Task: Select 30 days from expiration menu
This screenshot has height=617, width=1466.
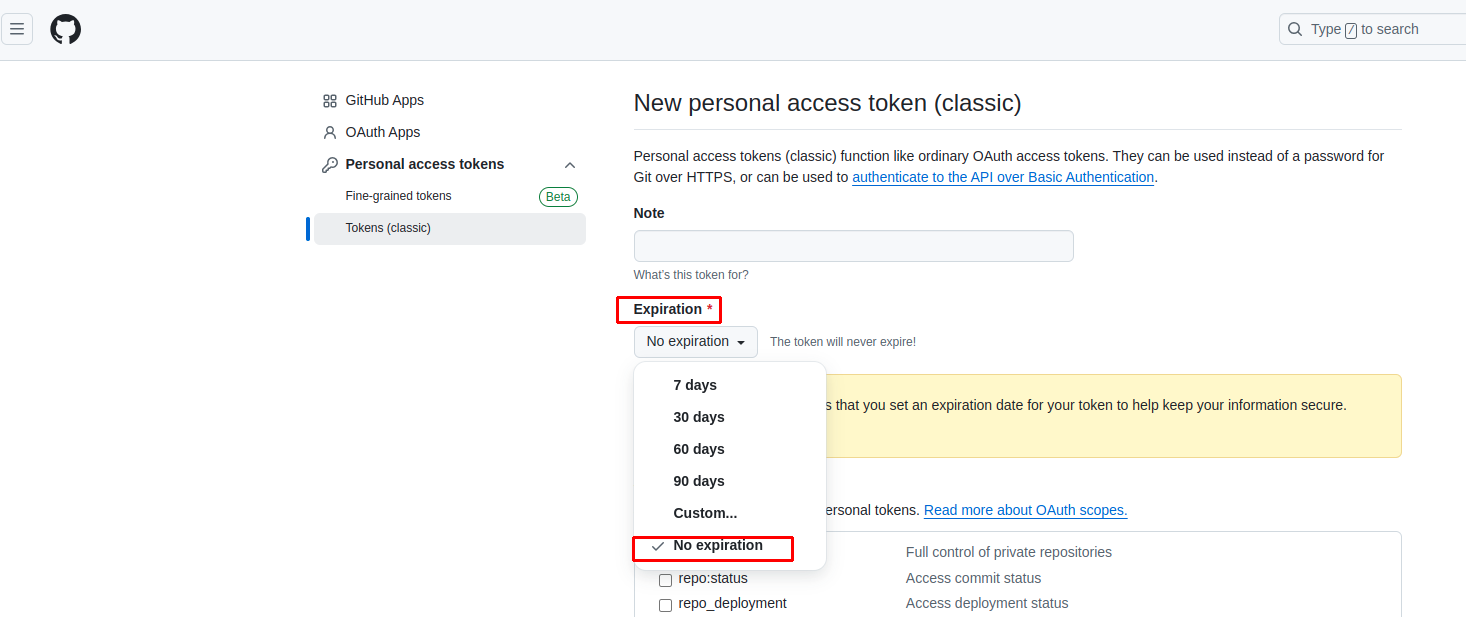Action: [698, 417]
